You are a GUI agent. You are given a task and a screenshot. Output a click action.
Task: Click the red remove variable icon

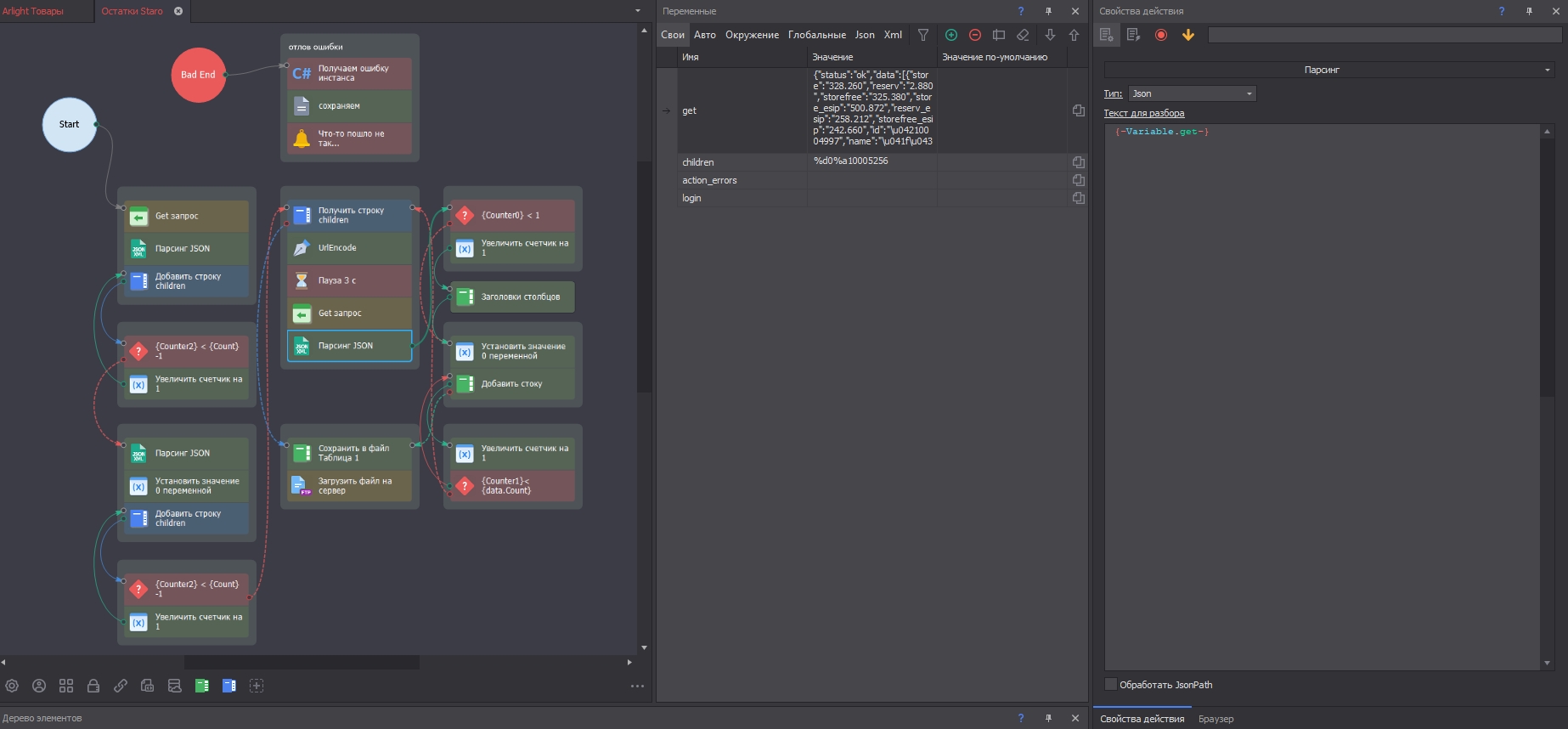click(x=975, y=35)
